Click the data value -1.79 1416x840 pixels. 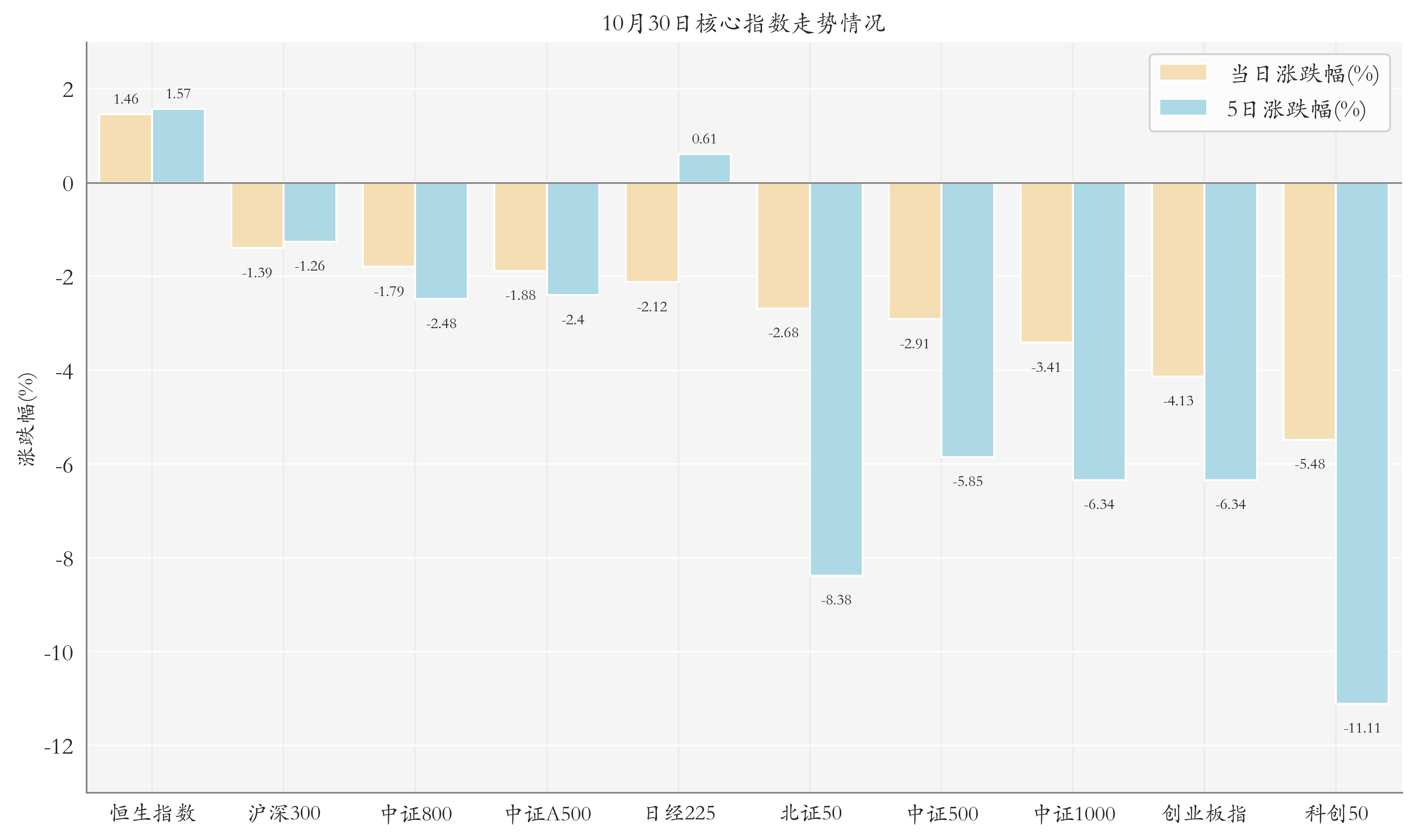(389, 292)
